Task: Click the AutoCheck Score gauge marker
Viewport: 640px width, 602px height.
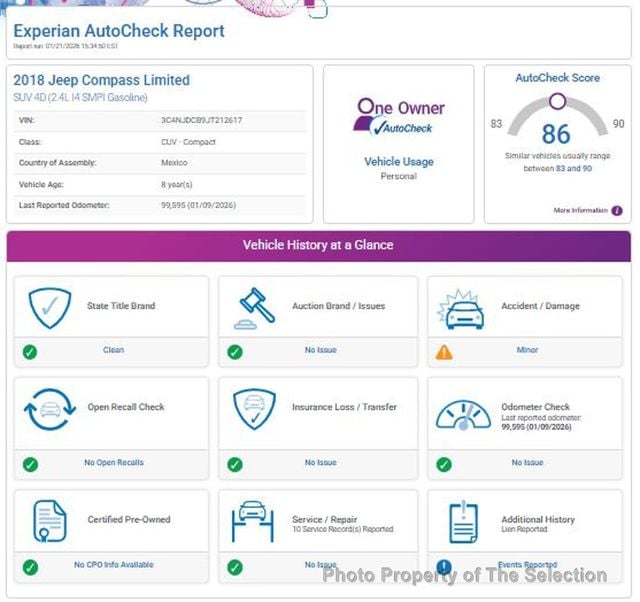Action: [557, 100]
